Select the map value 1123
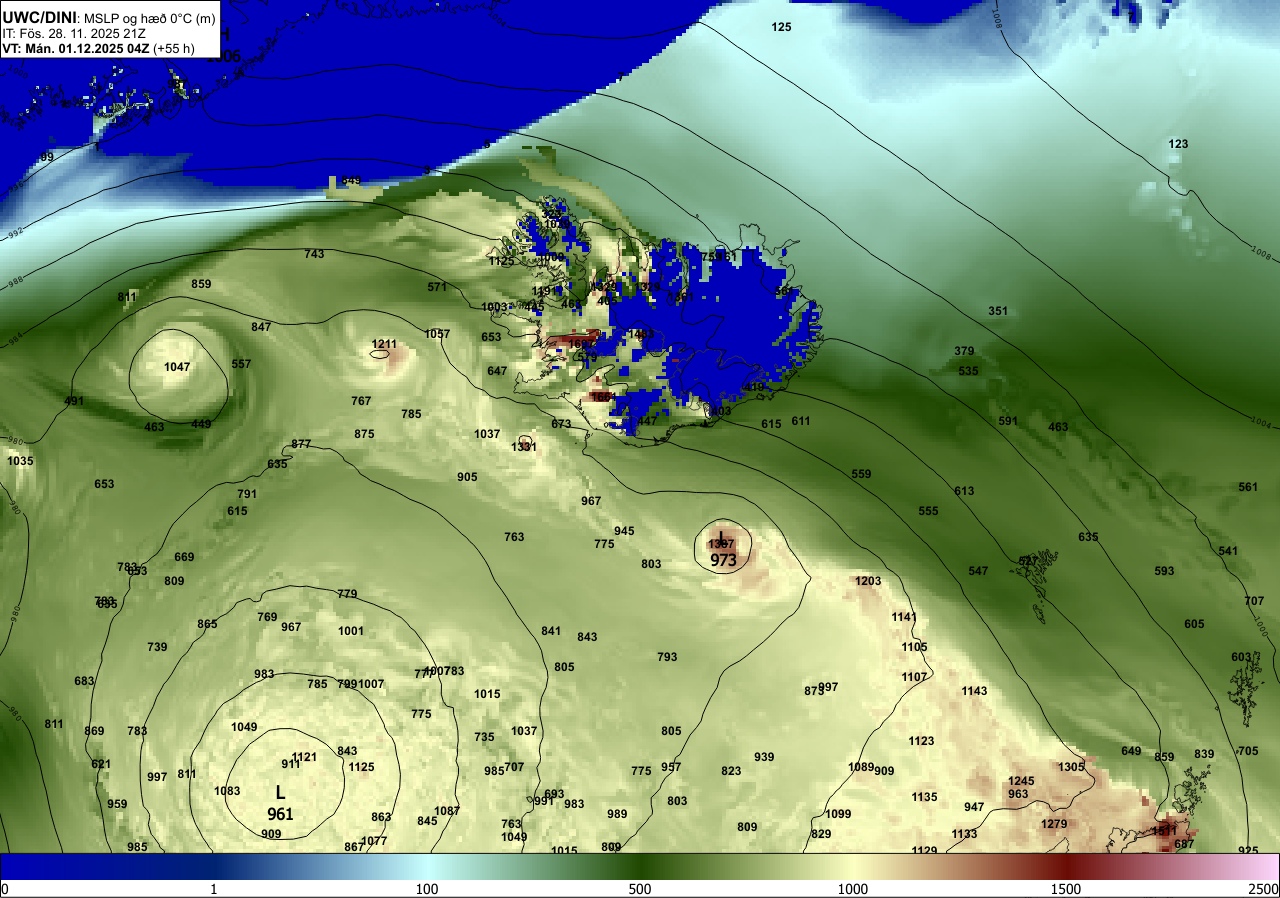 (921, 741)
